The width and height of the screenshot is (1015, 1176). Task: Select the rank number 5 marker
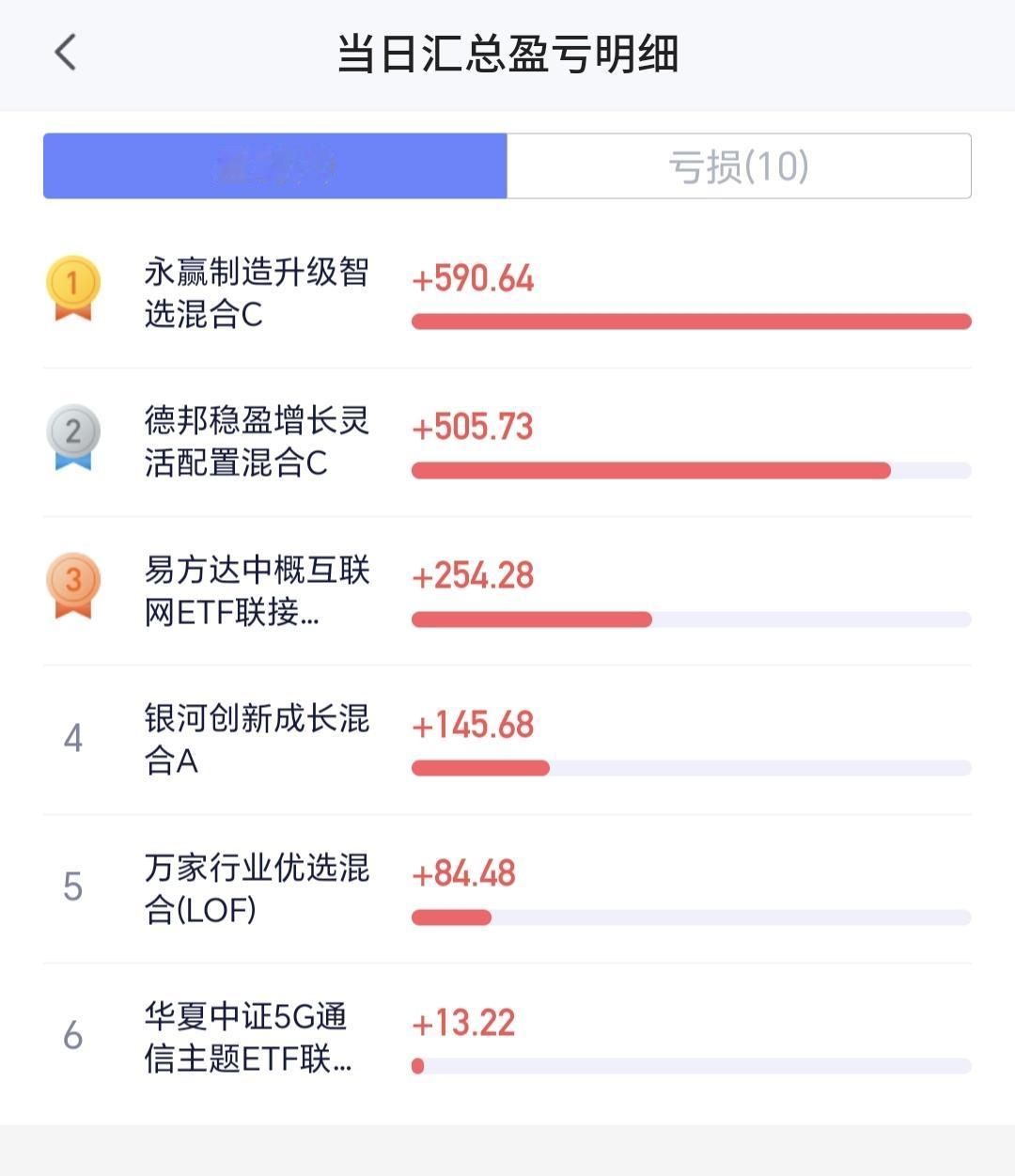73,887
